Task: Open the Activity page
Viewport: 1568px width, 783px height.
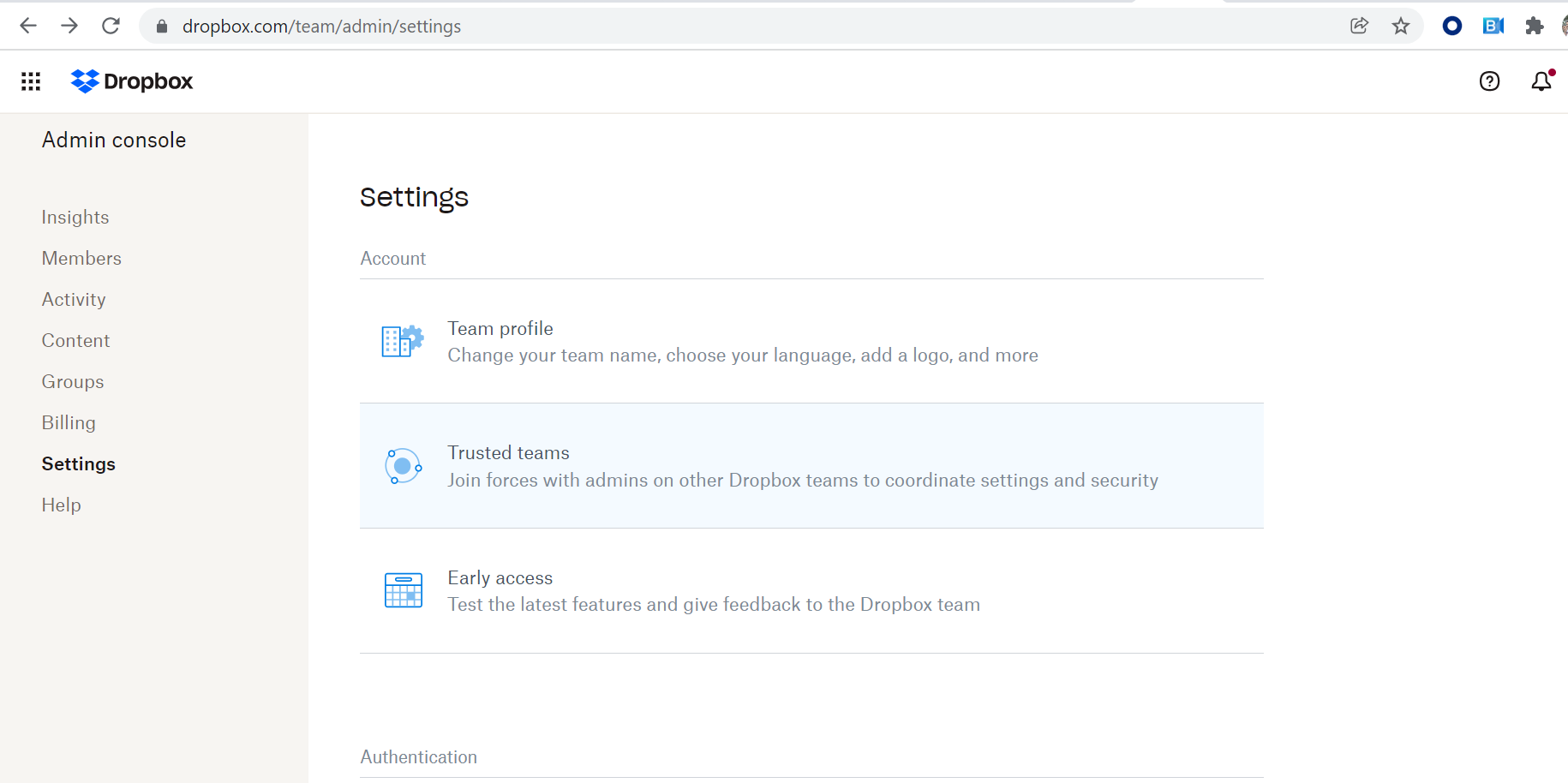Action: pos(74,300)
